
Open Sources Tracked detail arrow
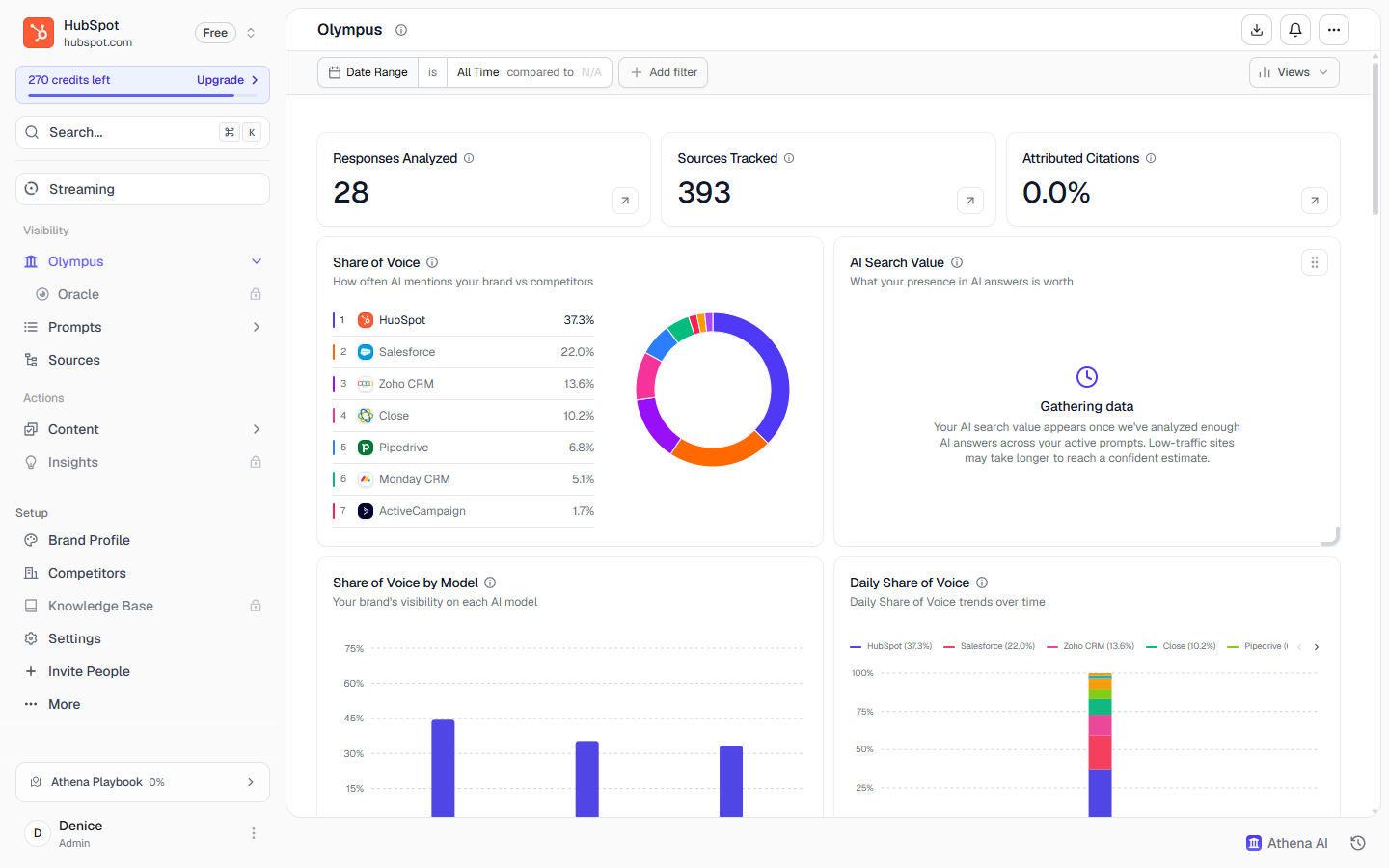[970, 201]
